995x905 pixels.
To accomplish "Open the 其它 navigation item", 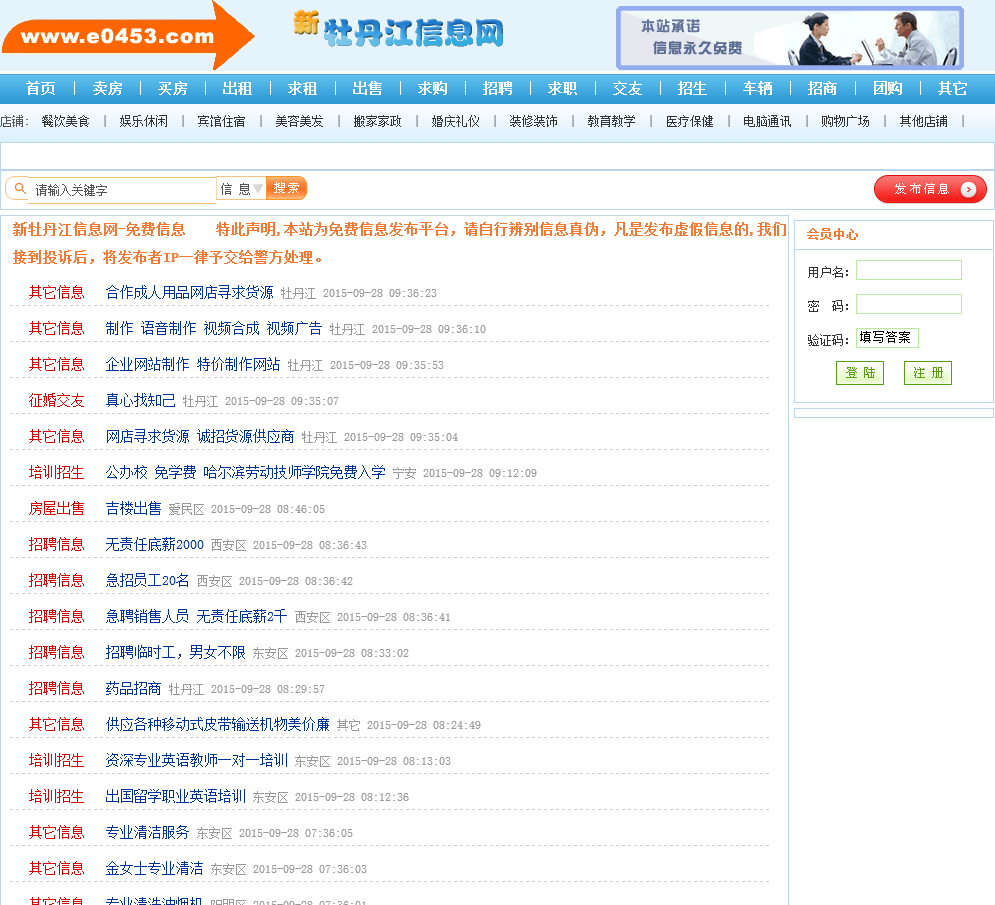I will tap(952, 88).
